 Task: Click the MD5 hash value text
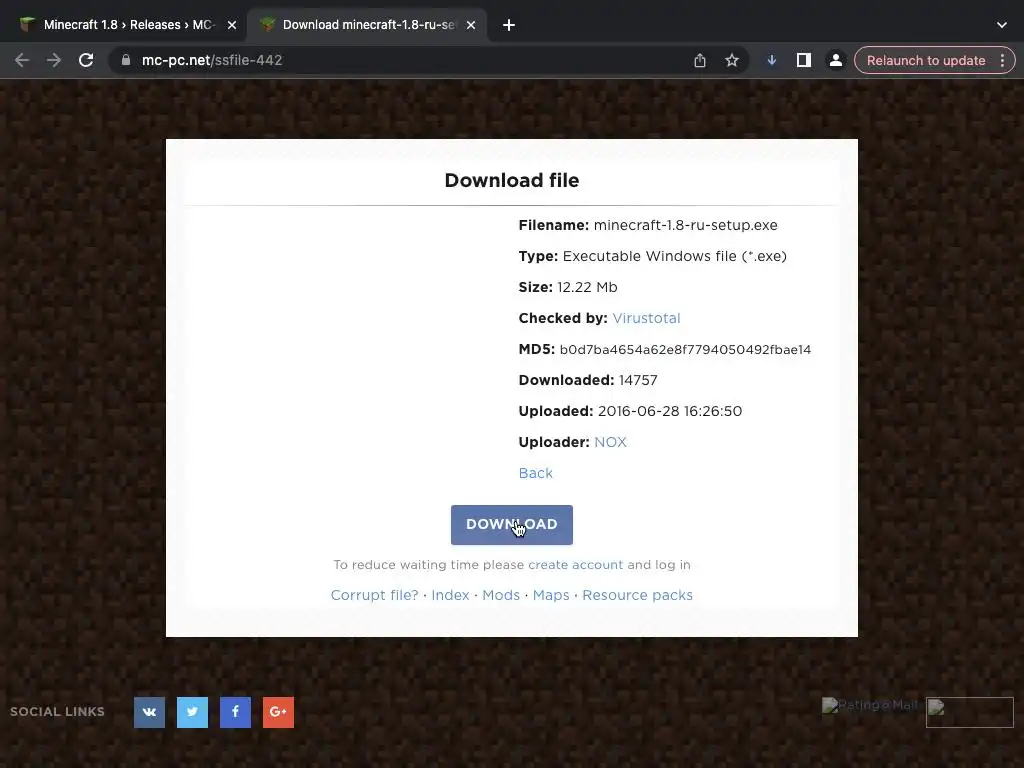tap(685, 349)
